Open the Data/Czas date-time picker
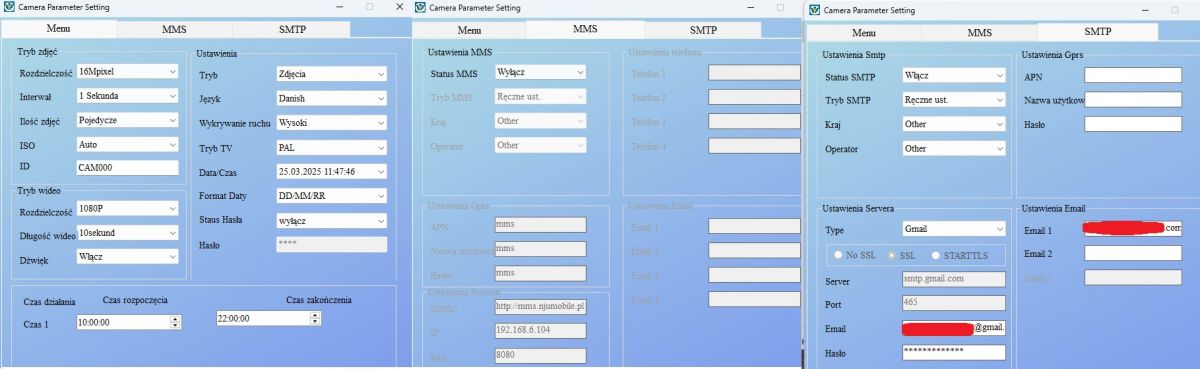This screenshot has height=369, width=1200. tap(331, 171)
